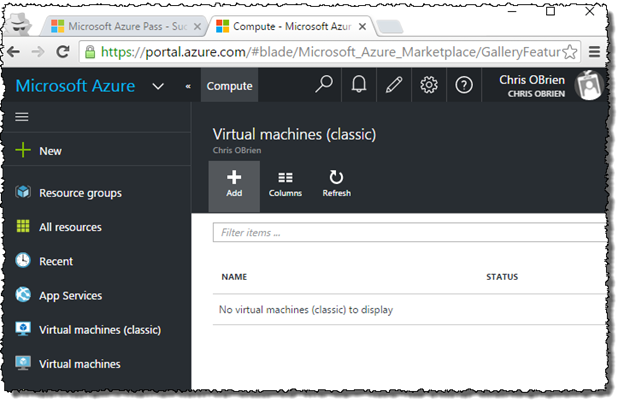Viewport: 624px width, 409px height.
Task: Click the browser address bar URL
Action: [330, 52]
